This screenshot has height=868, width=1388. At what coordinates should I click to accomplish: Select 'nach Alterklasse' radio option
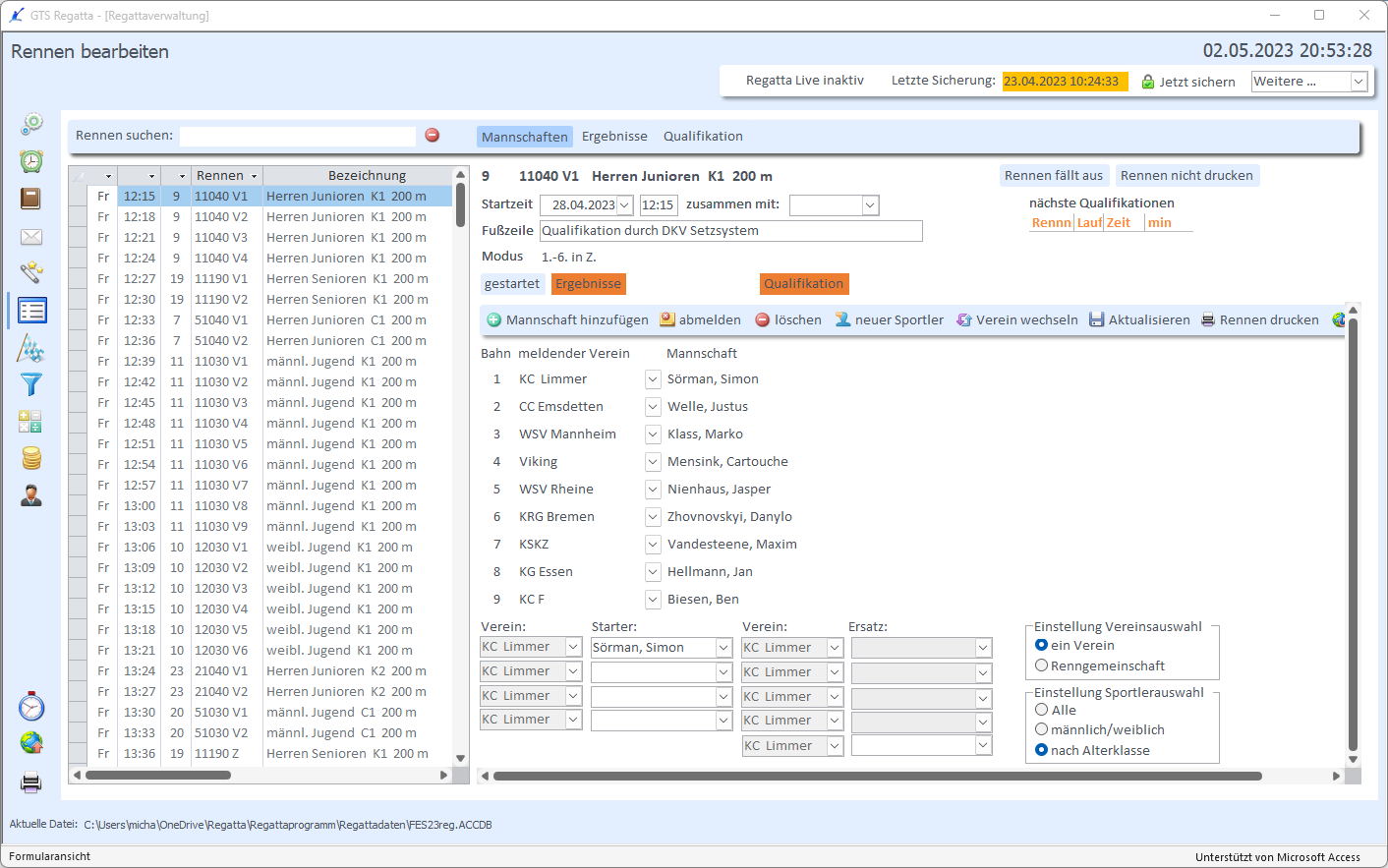tap(1041, 750)
